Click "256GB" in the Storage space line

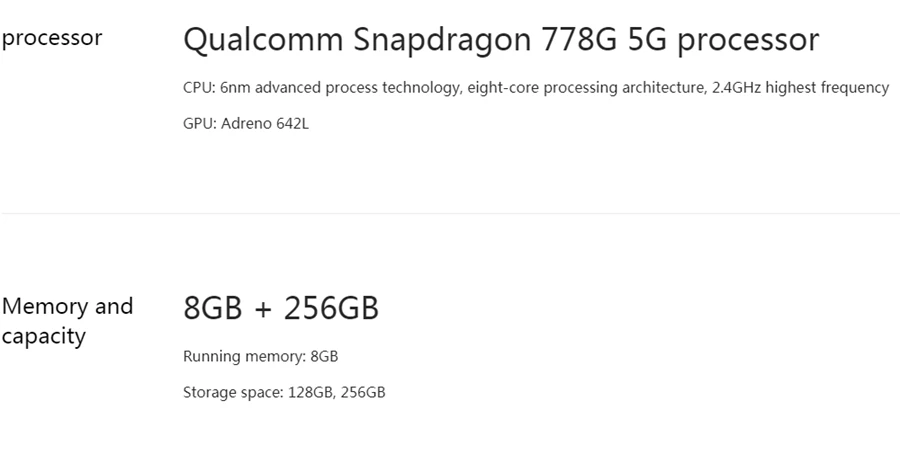click(362, 392)
